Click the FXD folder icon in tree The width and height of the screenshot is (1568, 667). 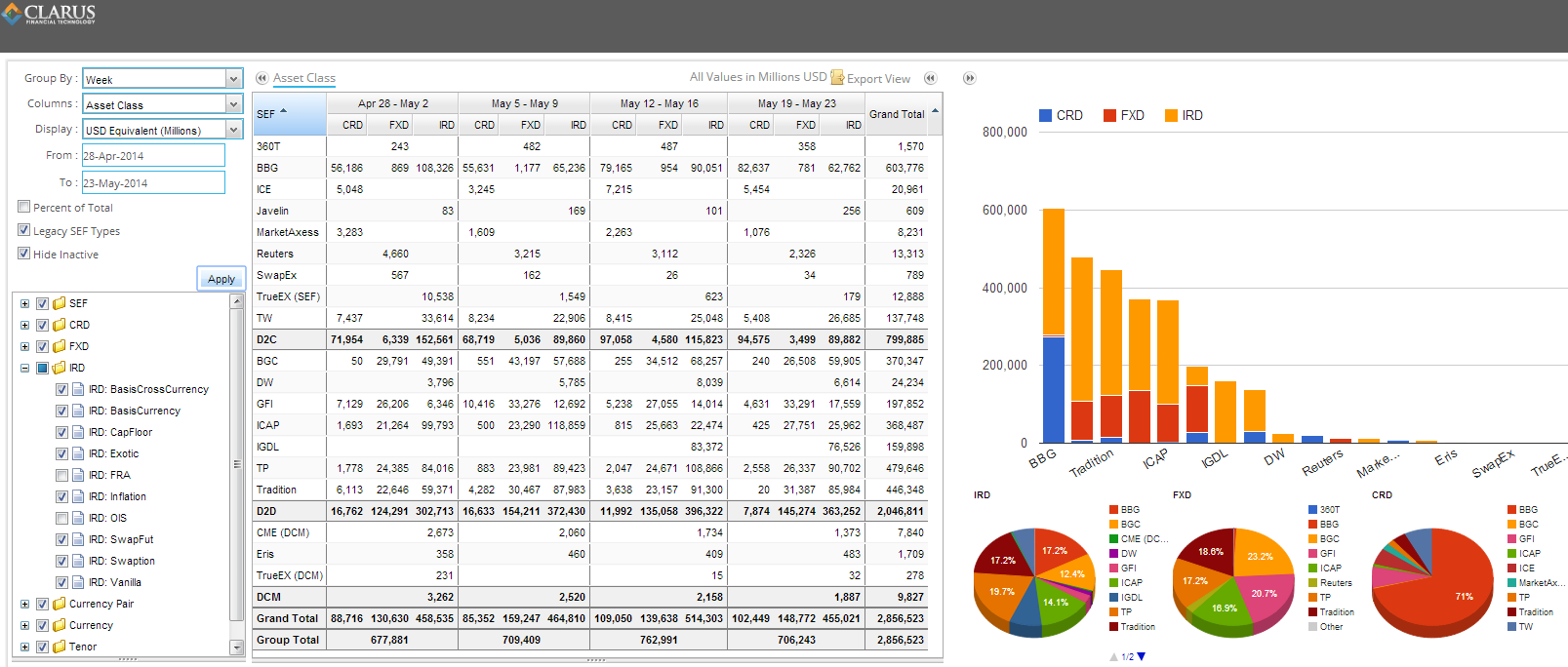coord(60,346)
